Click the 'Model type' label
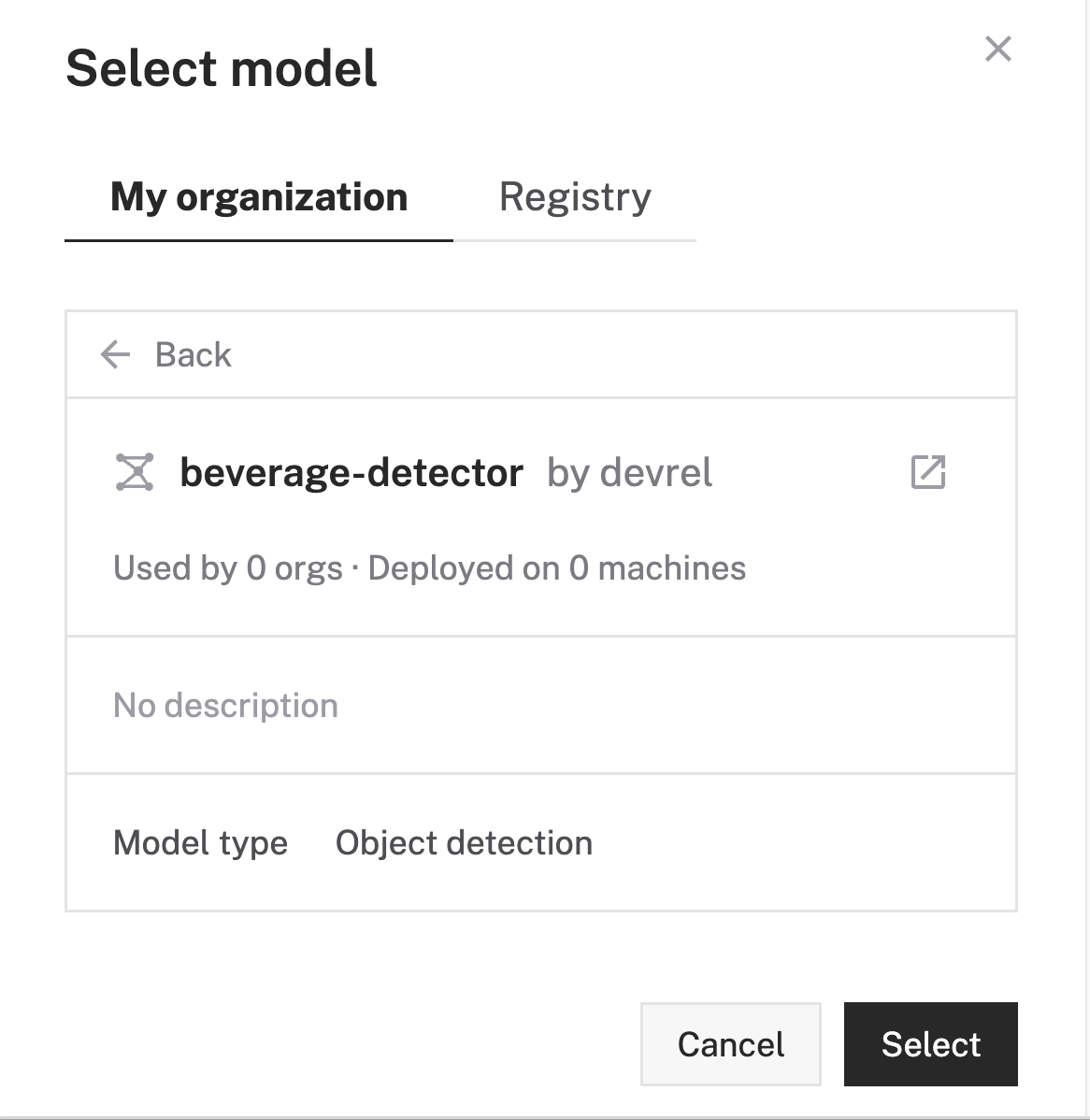Image resolution: width=1090 pixels, height=1120 pixels. click(200, 842)
